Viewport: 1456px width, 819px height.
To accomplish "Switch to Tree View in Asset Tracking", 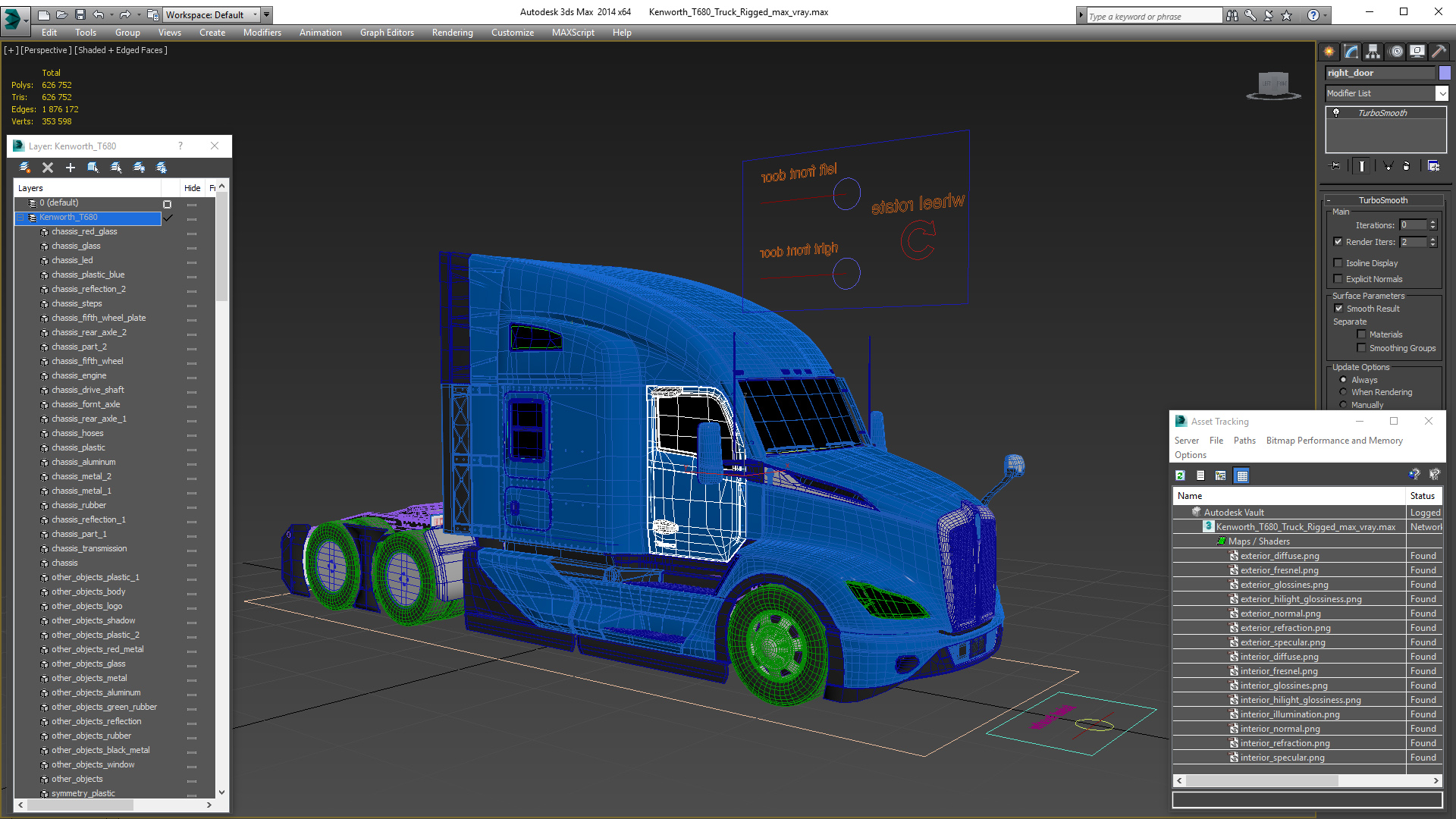I will [1221, 475].
